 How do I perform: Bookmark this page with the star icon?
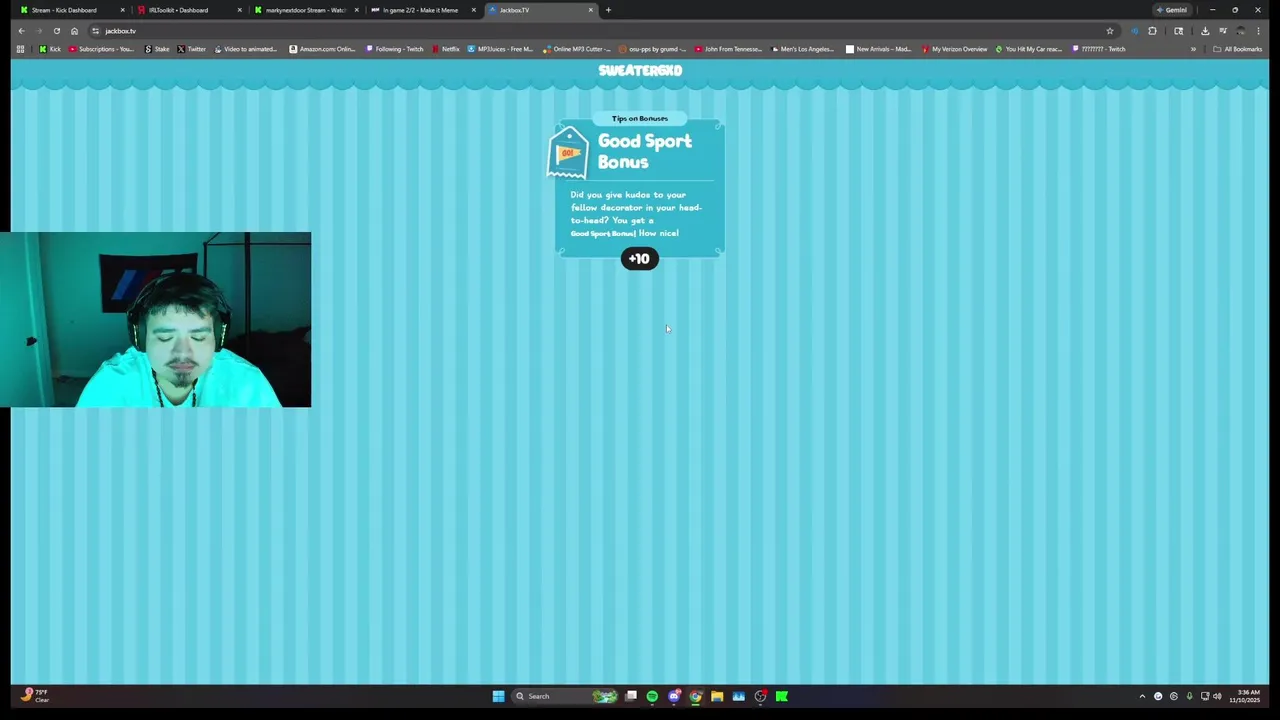pyautogui.click(x=1109, y=31)
